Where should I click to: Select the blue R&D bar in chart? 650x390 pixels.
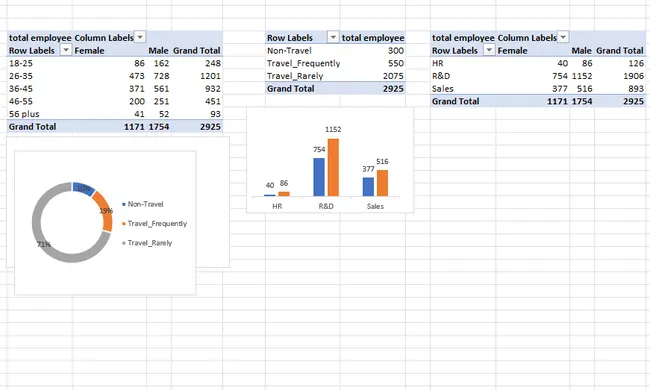(319, 177)
